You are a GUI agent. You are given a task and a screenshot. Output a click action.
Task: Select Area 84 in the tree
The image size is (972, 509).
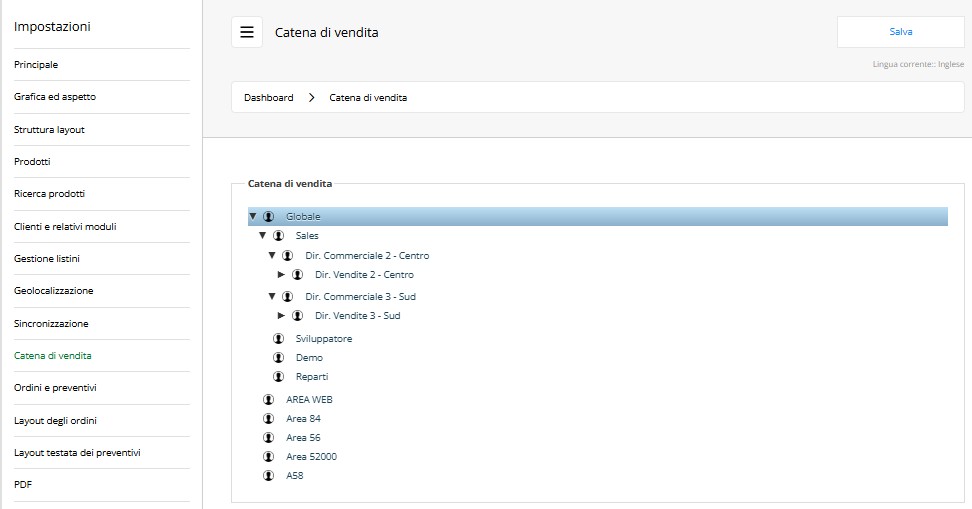pos(303,418)
